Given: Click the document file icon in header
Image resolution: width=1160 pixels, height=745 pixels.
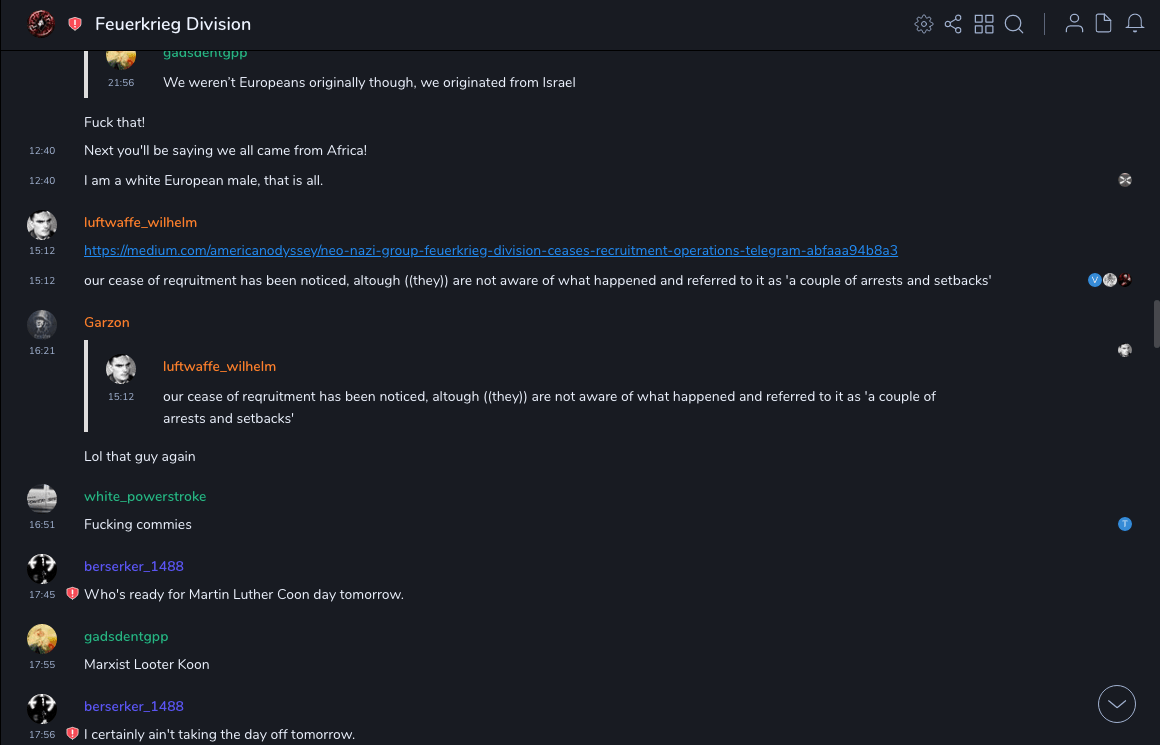Looking at the screenshot, I should coord(1103,24).
